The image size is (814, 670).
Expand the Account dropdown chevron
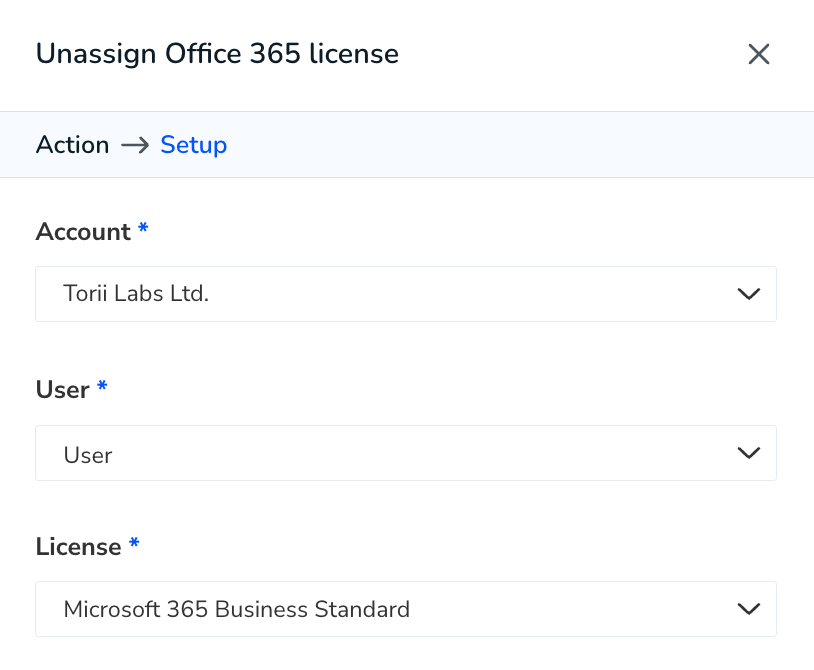(x=749, y=294)
